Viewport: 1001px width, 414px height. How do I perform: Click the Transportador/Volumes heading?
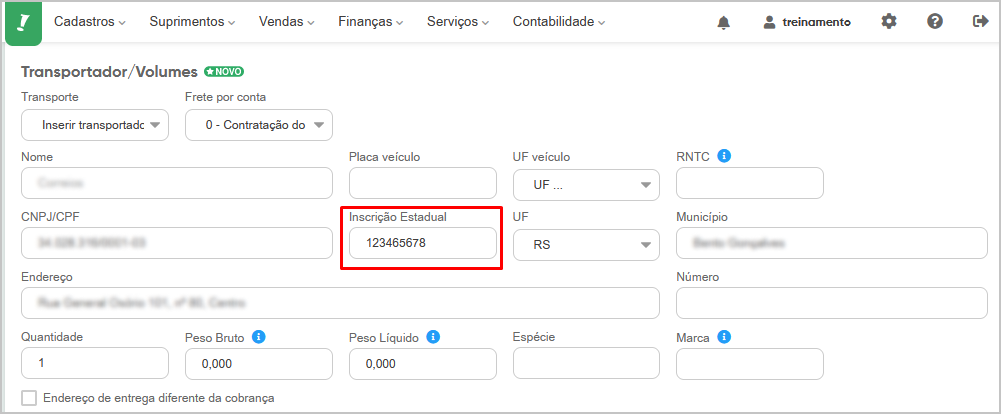pyautogui.click(x=109, y=72)
